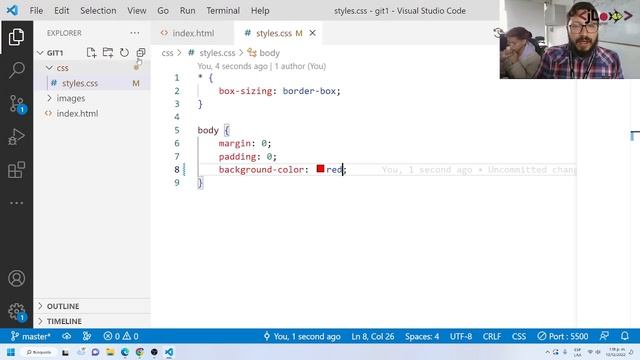Click the body breadcrumb segment
Viewport: 640px width, 360px height.
click(x=269, y=53)
